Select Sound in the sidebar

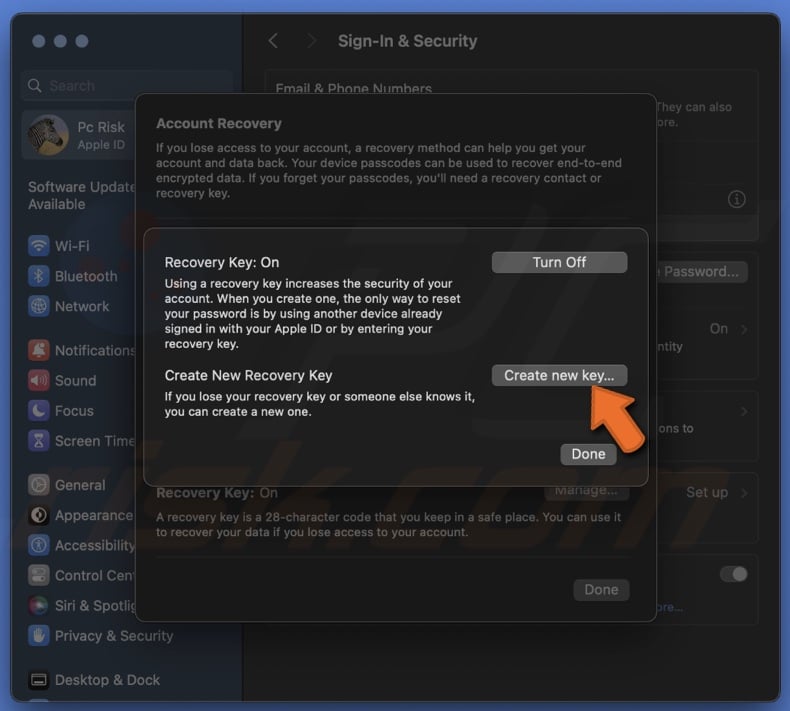76,380
